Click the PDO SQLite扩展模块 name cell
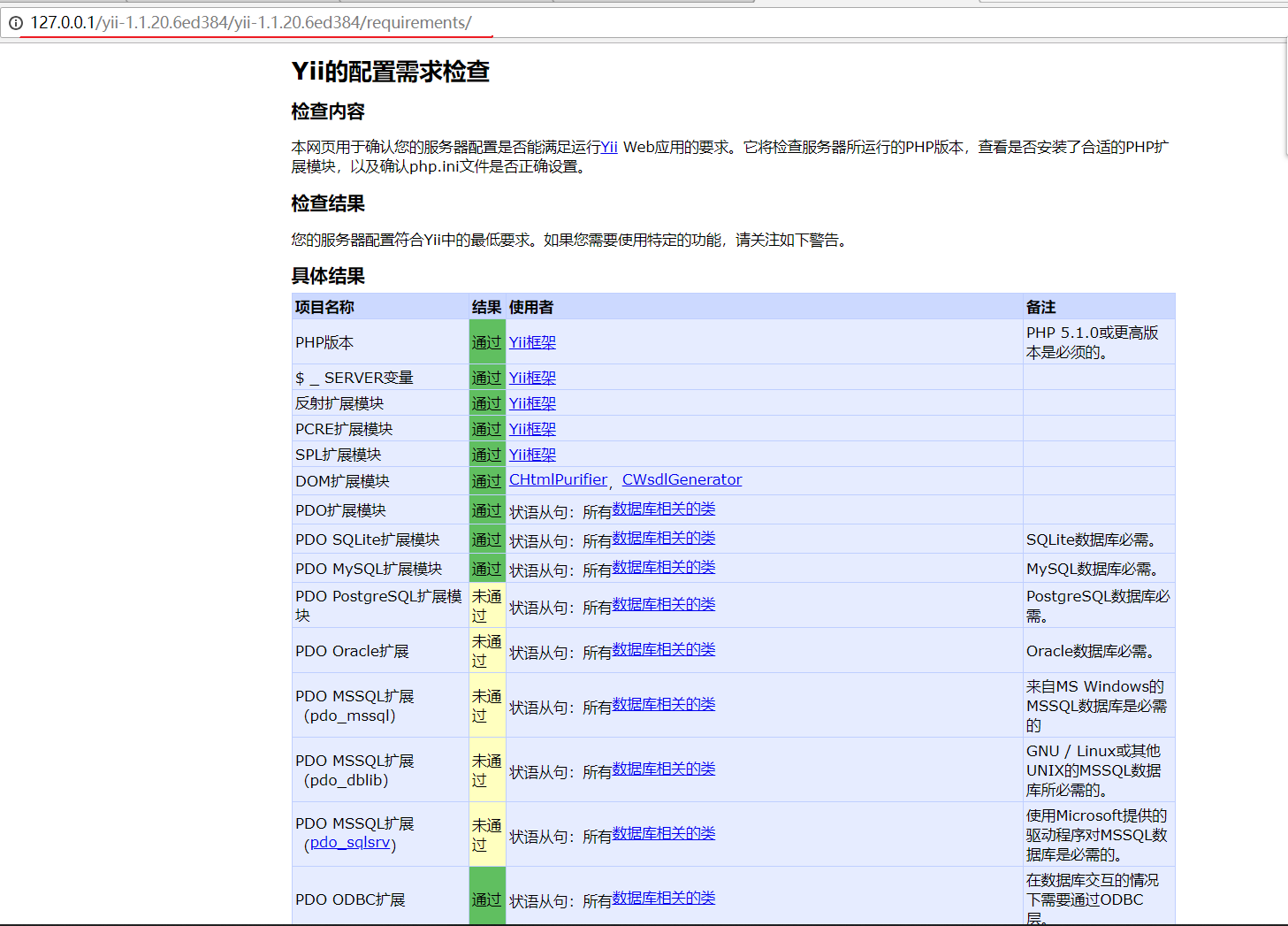The image size is (1288, 926). pos(380,540)
